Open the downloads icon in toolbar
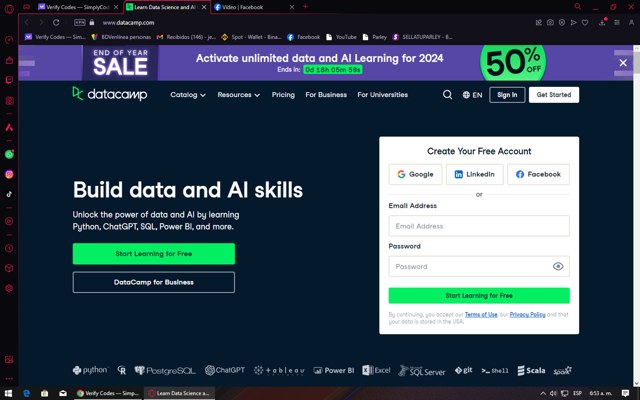Screen dimensions: 640x400 [x=602, y=22]
